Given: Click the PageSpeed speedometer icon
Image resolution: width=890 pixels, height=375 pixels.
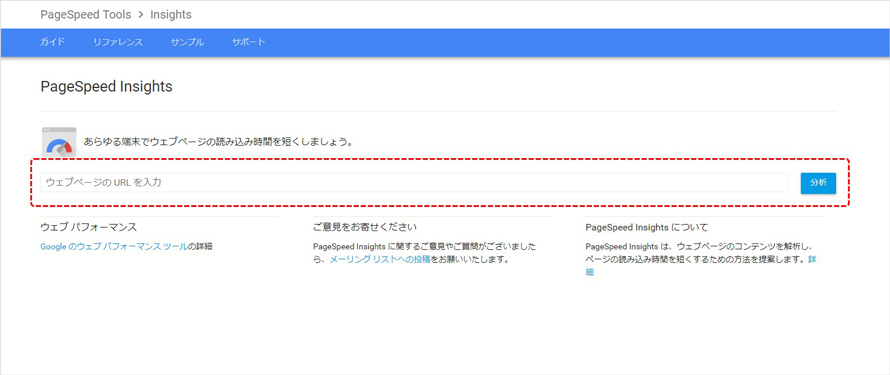Looking at the screenshot, I should pos(59,142).
